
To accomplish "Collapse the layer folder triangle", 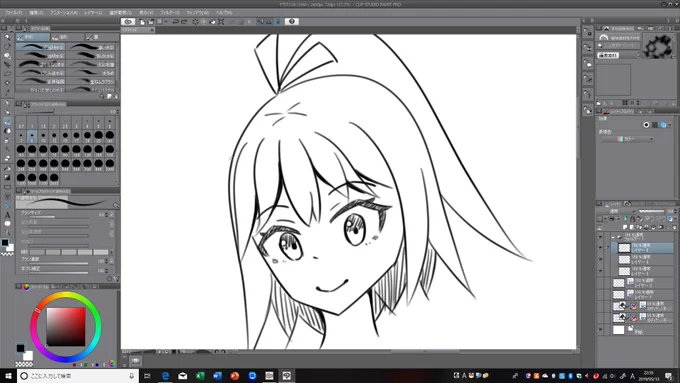I will [x=613, y=237].
